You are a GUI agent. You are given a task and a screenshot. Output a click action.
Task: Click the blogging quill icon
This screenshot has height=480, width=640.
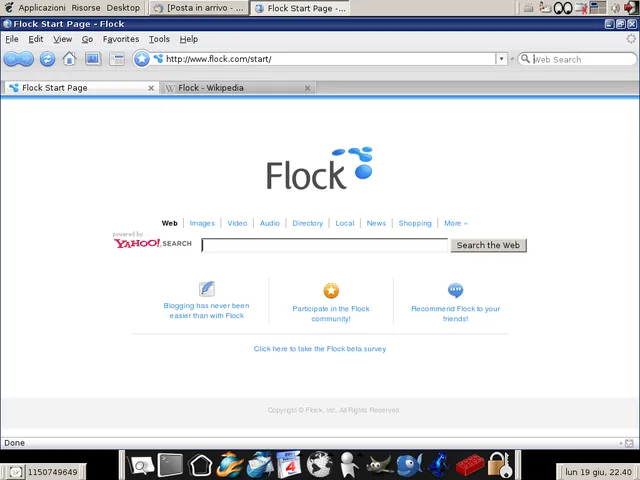(x=207, y=290)
